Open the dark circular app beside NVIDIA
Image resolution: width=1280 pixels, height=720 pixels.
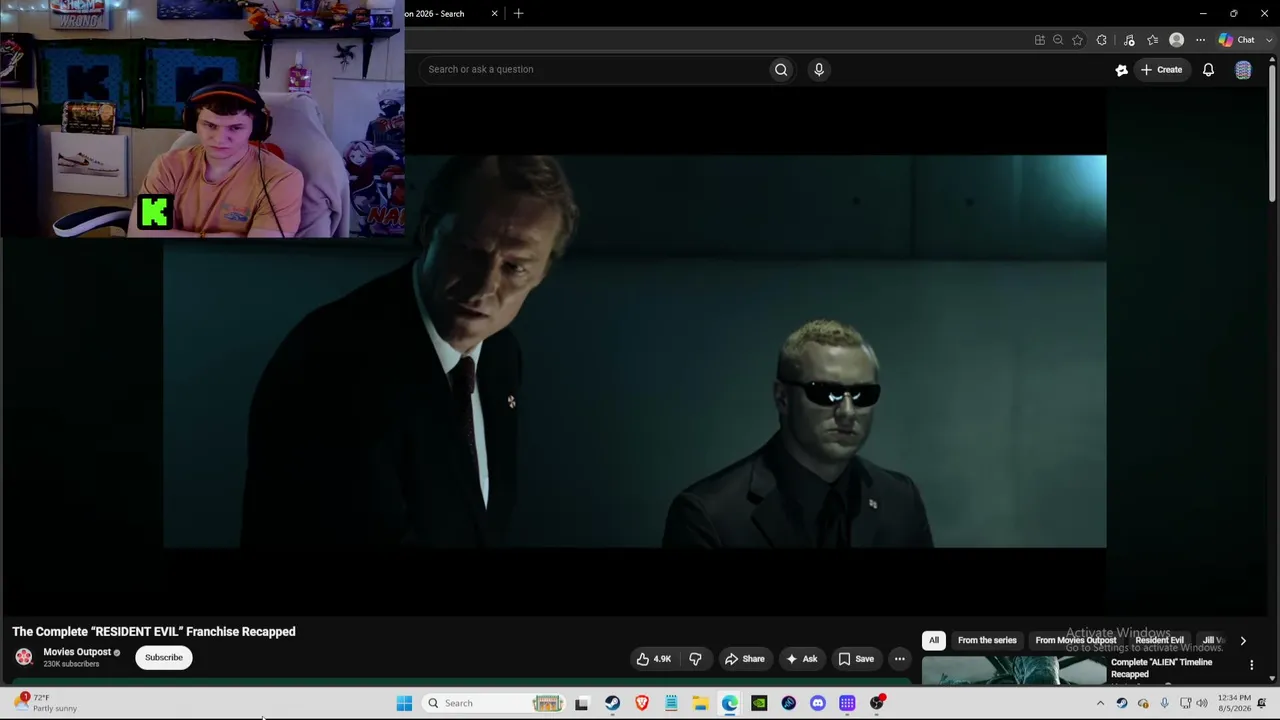(x=789, y=703)
